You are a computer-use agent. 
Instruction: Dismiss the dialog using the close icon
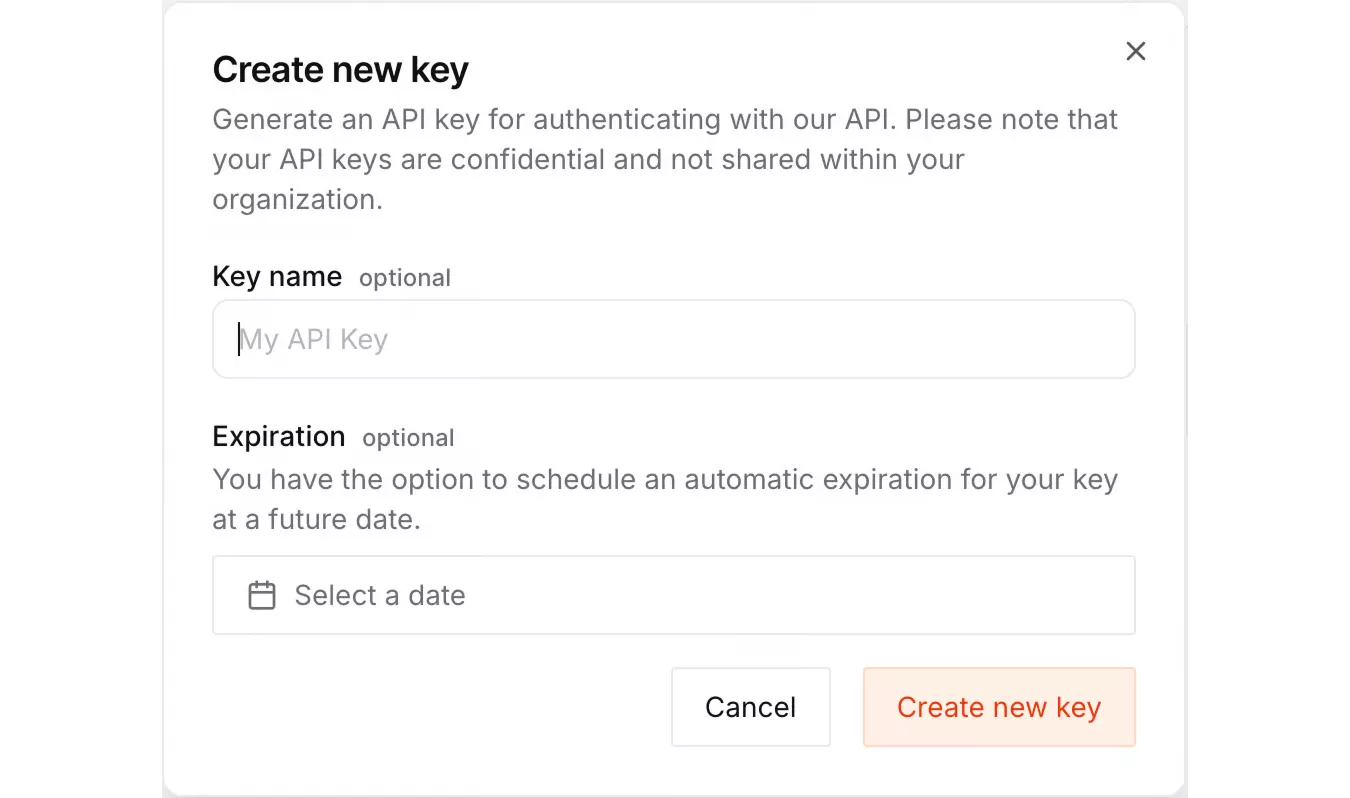pyautogui.click(x=1135, y=51)
